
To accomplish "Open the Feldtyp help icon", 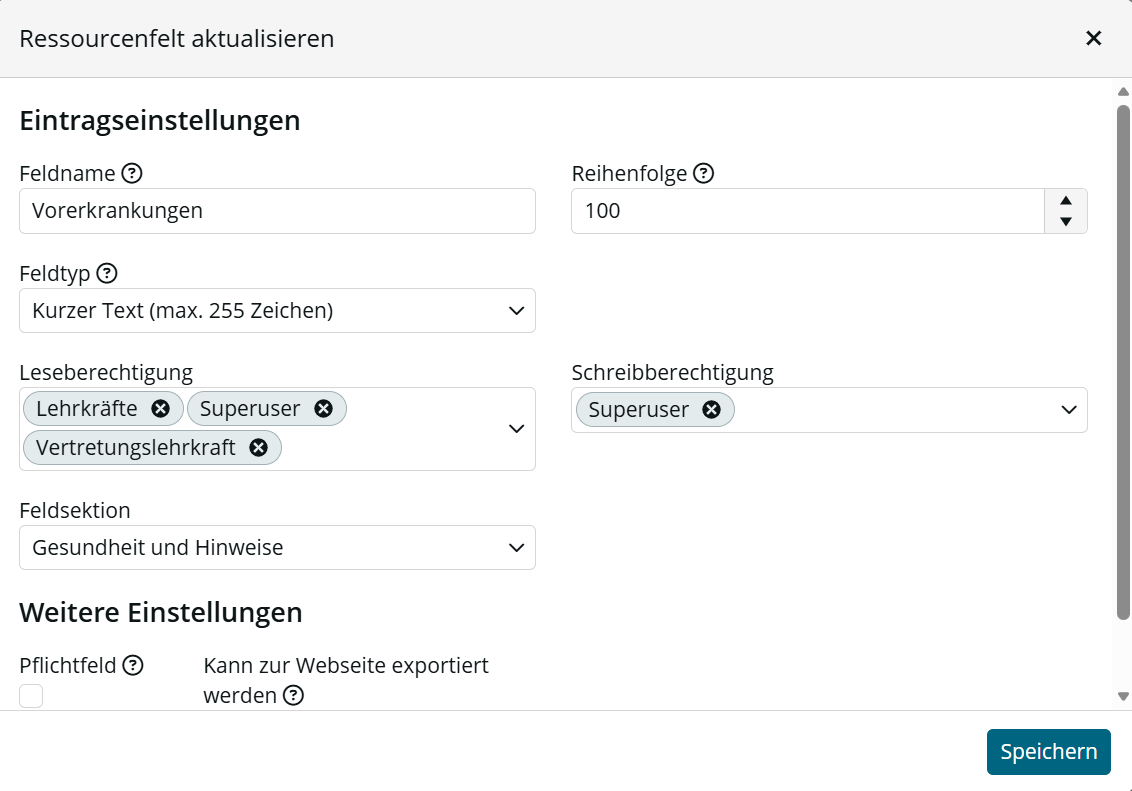I will pos(107,274).
